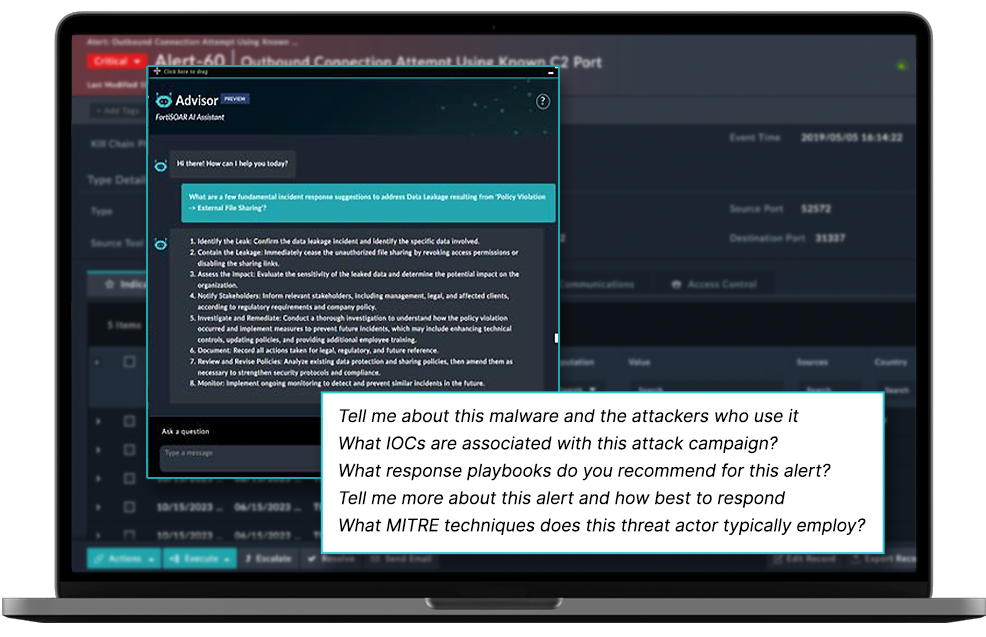Click the 'Hi there! How can I help you today?' message
Screen dimensions: 986x637
pyautogui.click(x=232, y=163)
